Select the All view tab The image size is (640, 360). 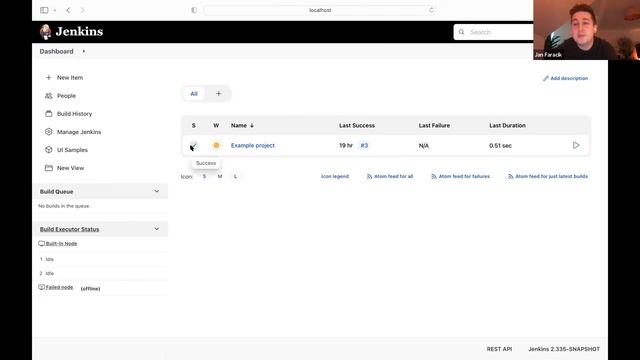194,94
